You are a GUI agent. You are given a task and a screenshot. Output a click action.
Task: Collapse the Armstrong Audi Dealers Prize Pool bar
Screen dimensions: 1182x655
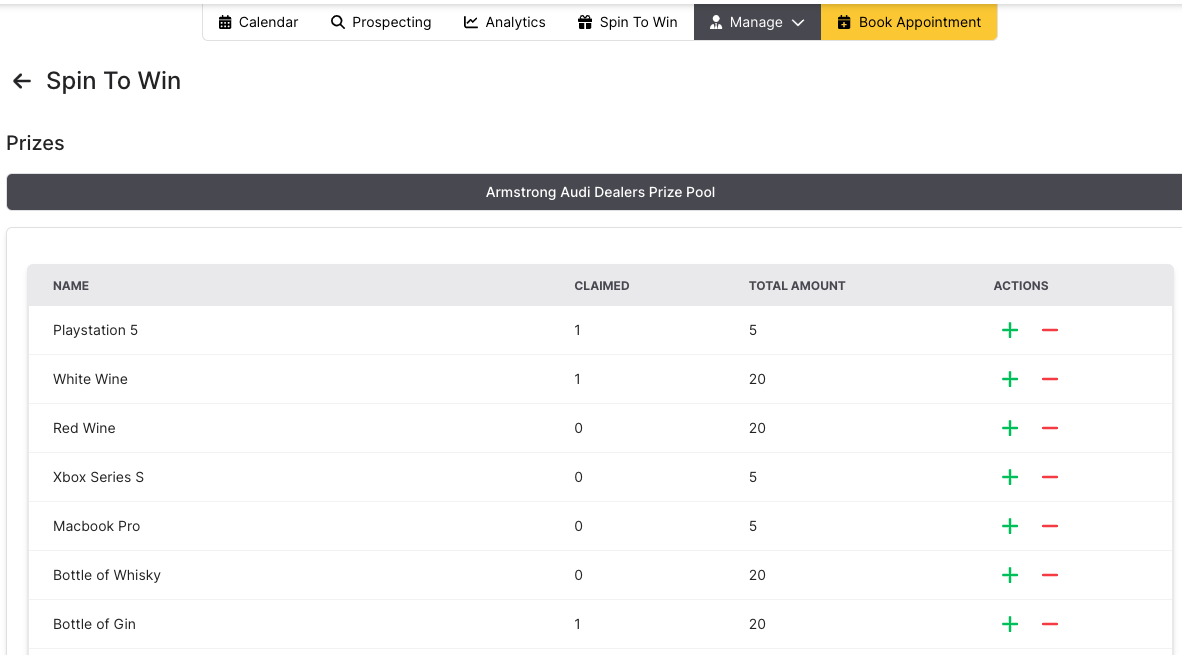(x=600, y=192)
